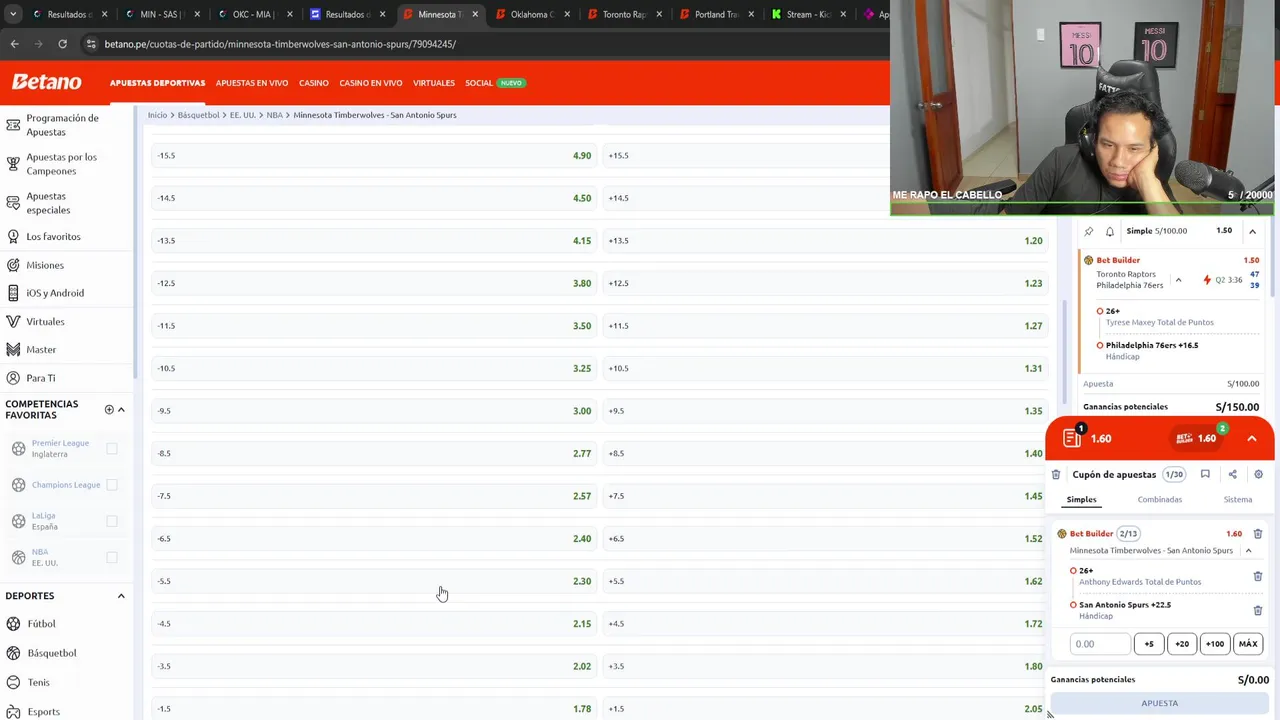Toggle LaLiga favorite checkbox
Screen dimensions: 1280x720
(x=112, y=521)
